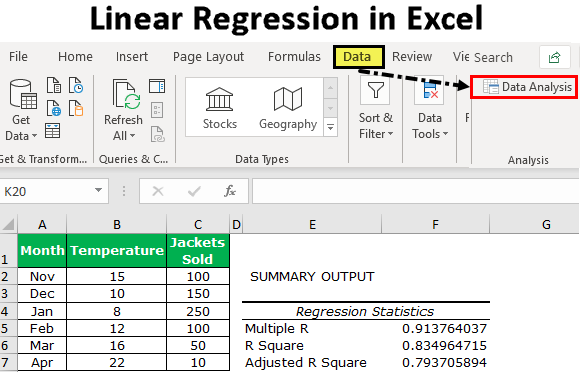The height and width of the screenshot is (372, 580).
Task: Open the File tab
Action: [18, 57]
